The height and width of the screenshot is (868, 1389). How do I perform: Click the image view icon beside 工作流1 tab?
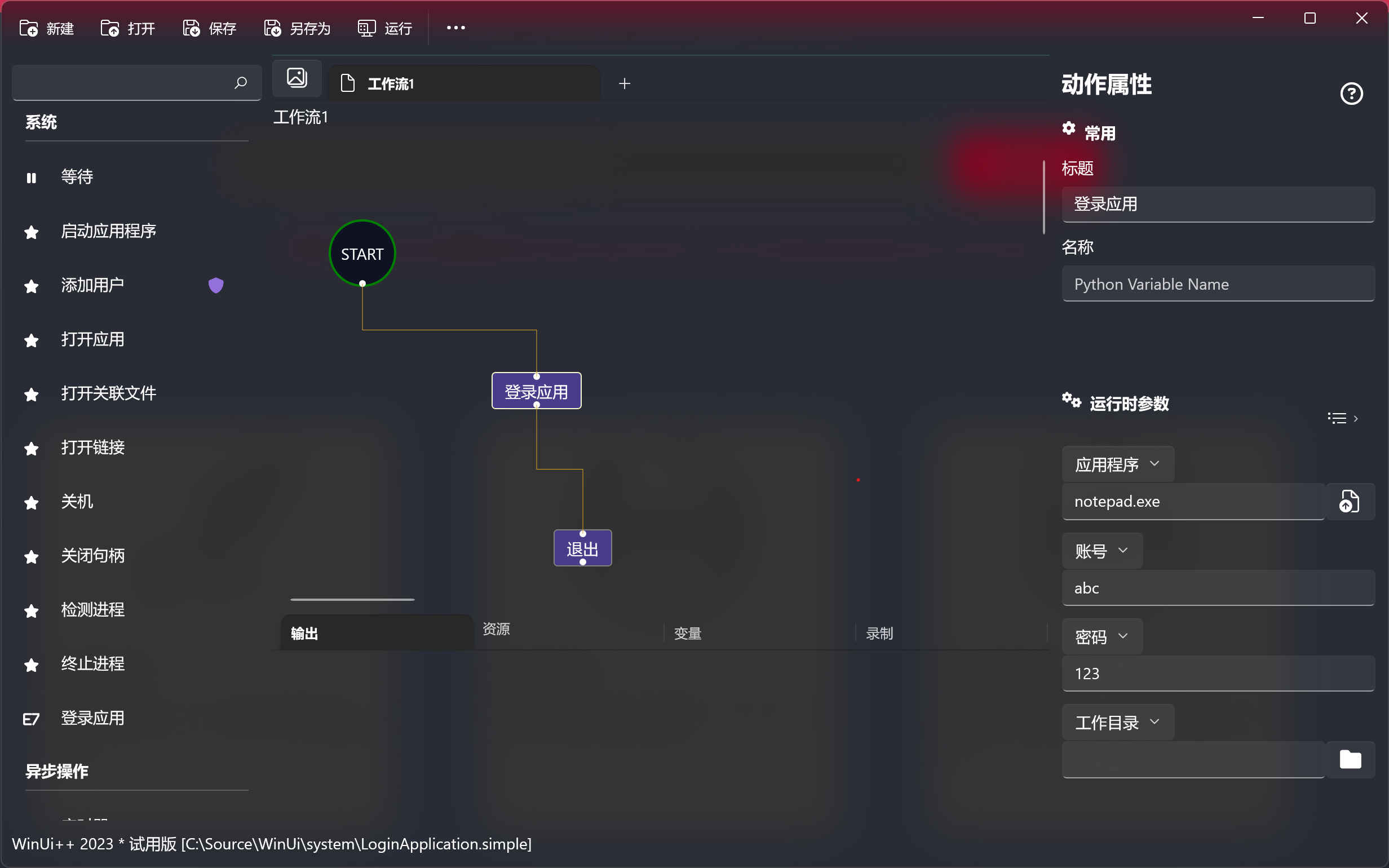click(x=297, y=78)
